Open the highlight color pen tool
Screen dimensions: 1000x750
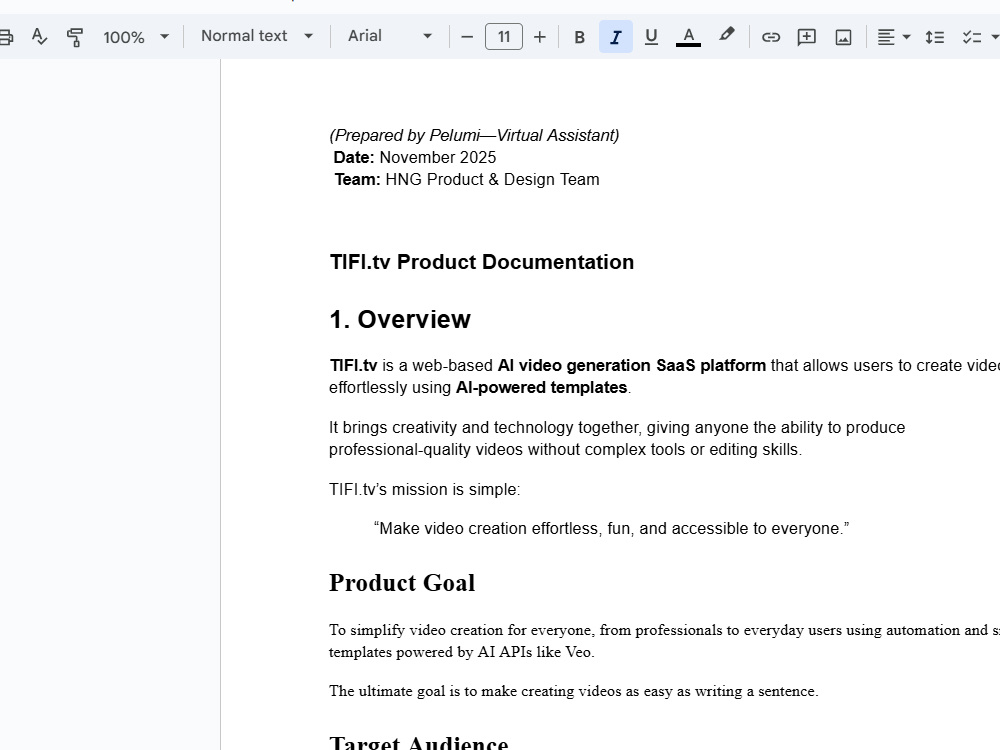pyautogui.click(x=726, y=36)
